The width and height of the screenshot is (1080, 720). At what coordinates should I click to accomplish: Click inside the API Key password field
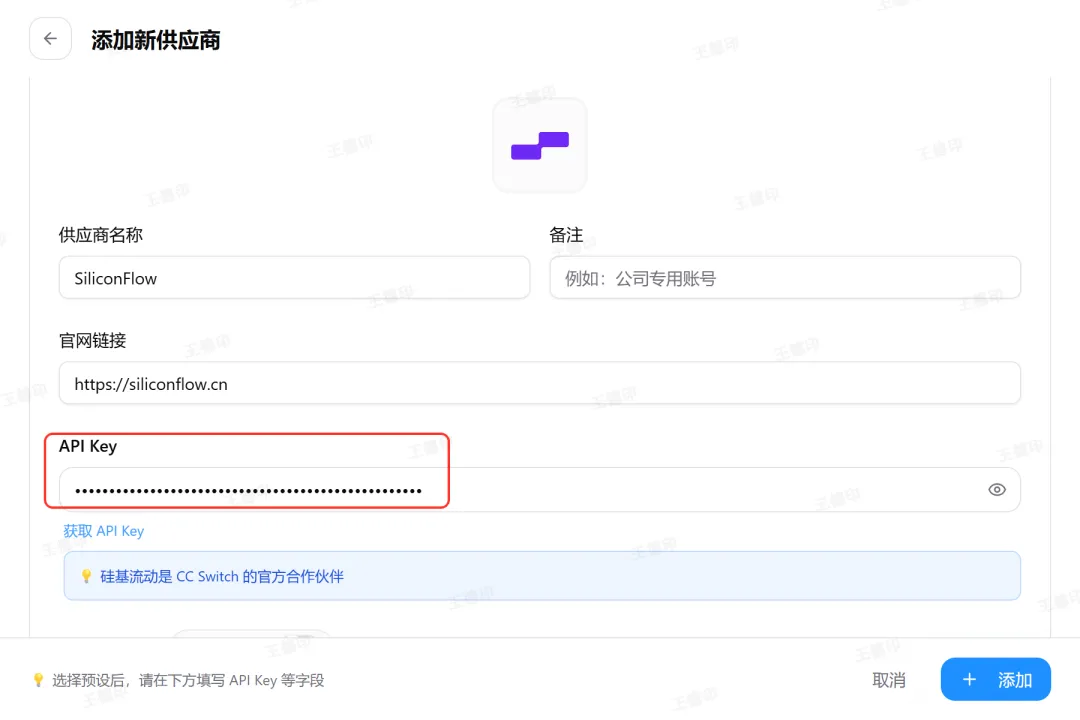(539, 490)
